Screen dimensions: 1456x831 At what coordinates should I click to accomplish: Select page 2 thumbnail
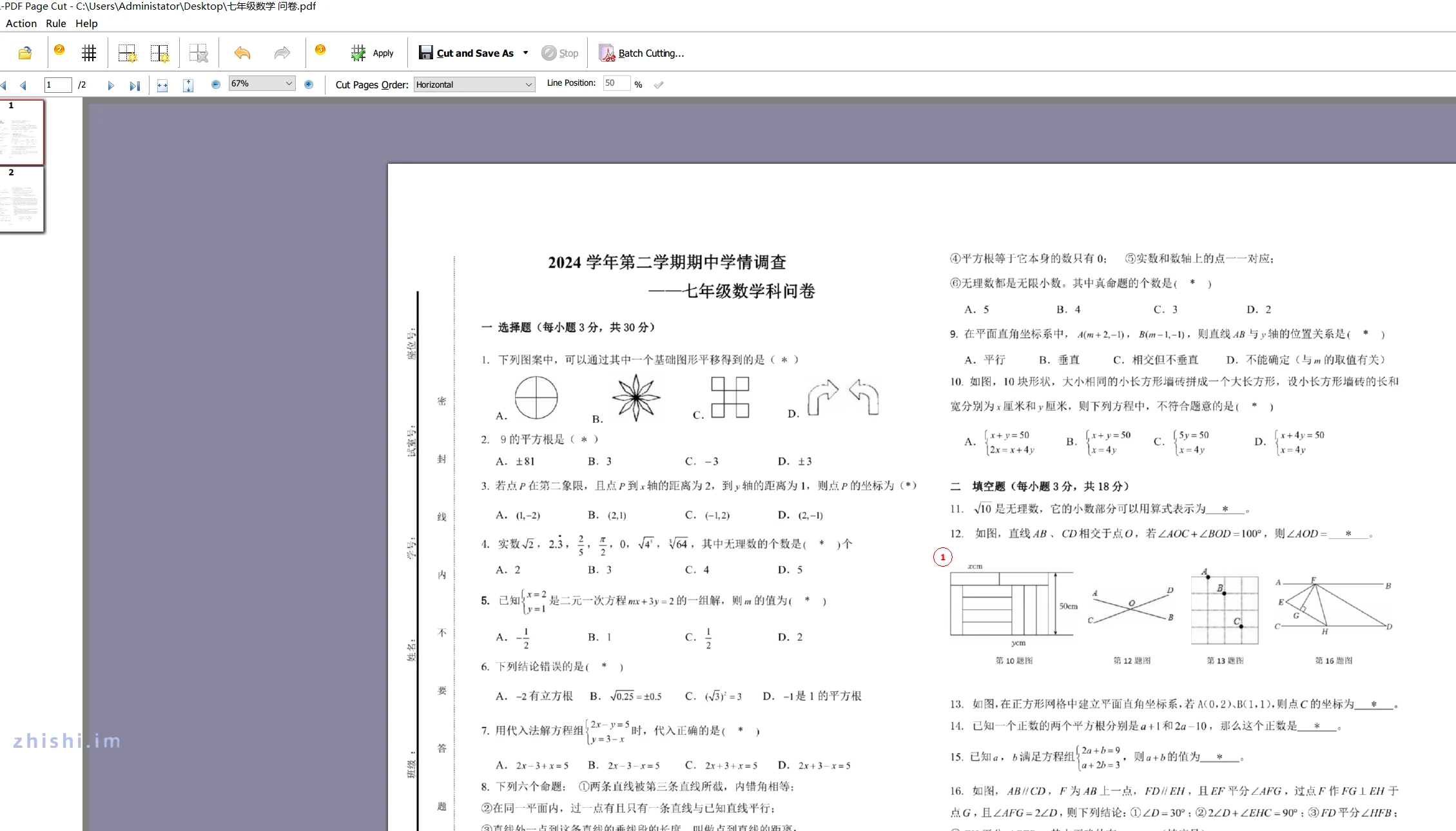point(22,199)
